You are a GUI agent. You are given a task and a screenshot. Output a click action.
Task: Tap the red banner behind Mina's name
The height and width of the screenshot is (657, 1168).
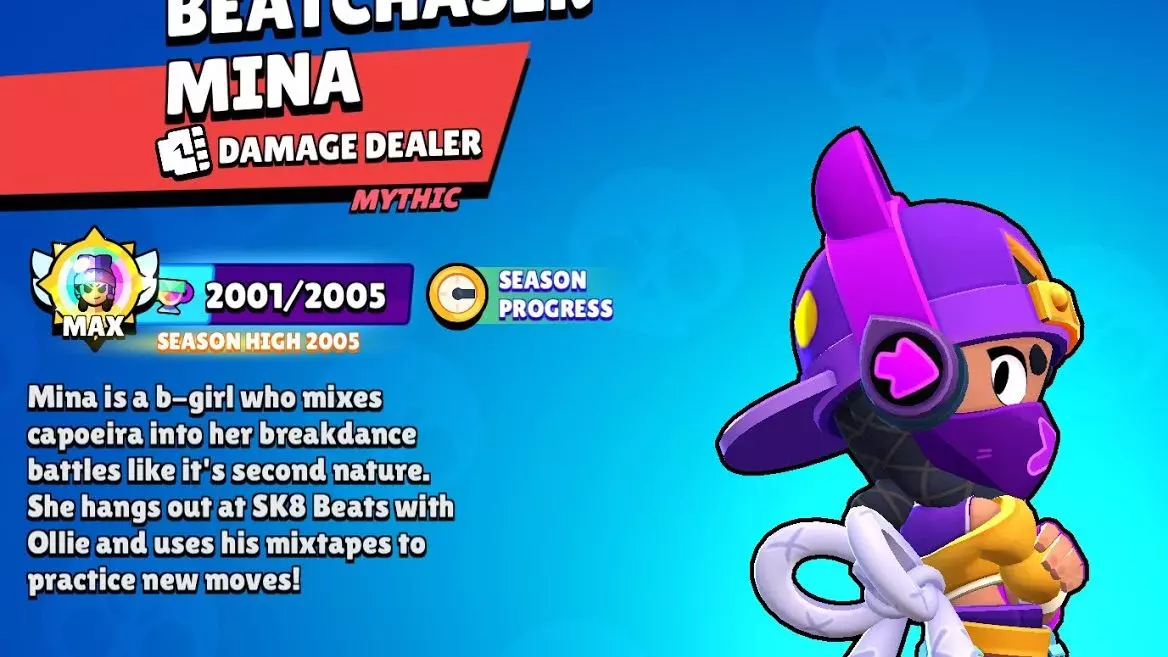coord(261,123)
